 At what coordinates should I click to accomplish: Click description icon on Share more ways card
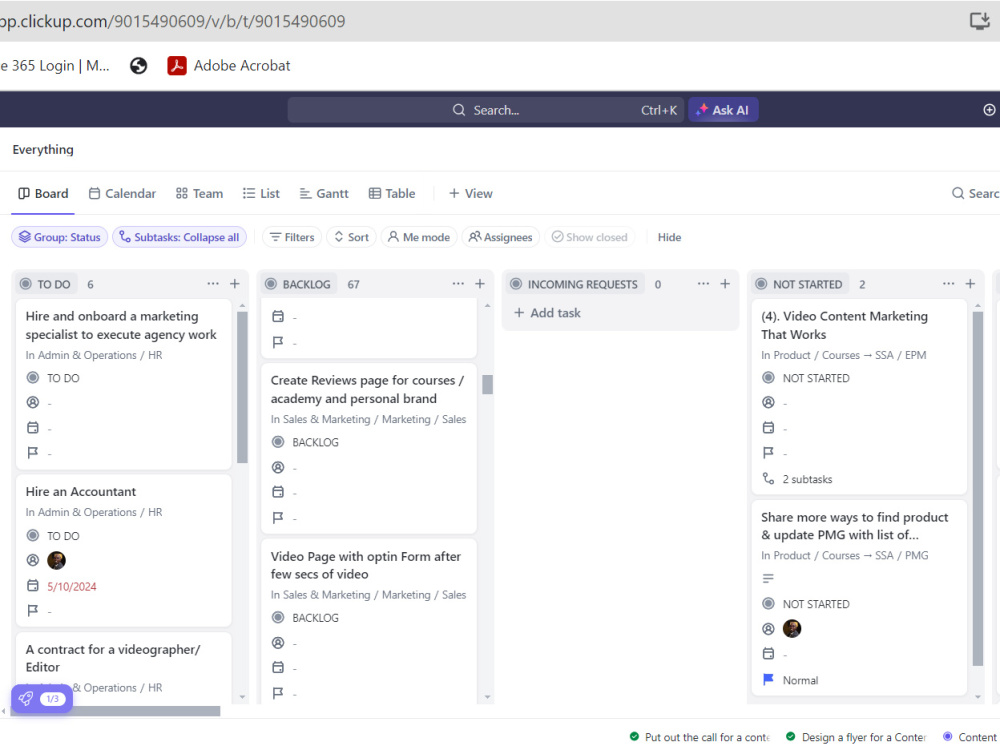768,578
